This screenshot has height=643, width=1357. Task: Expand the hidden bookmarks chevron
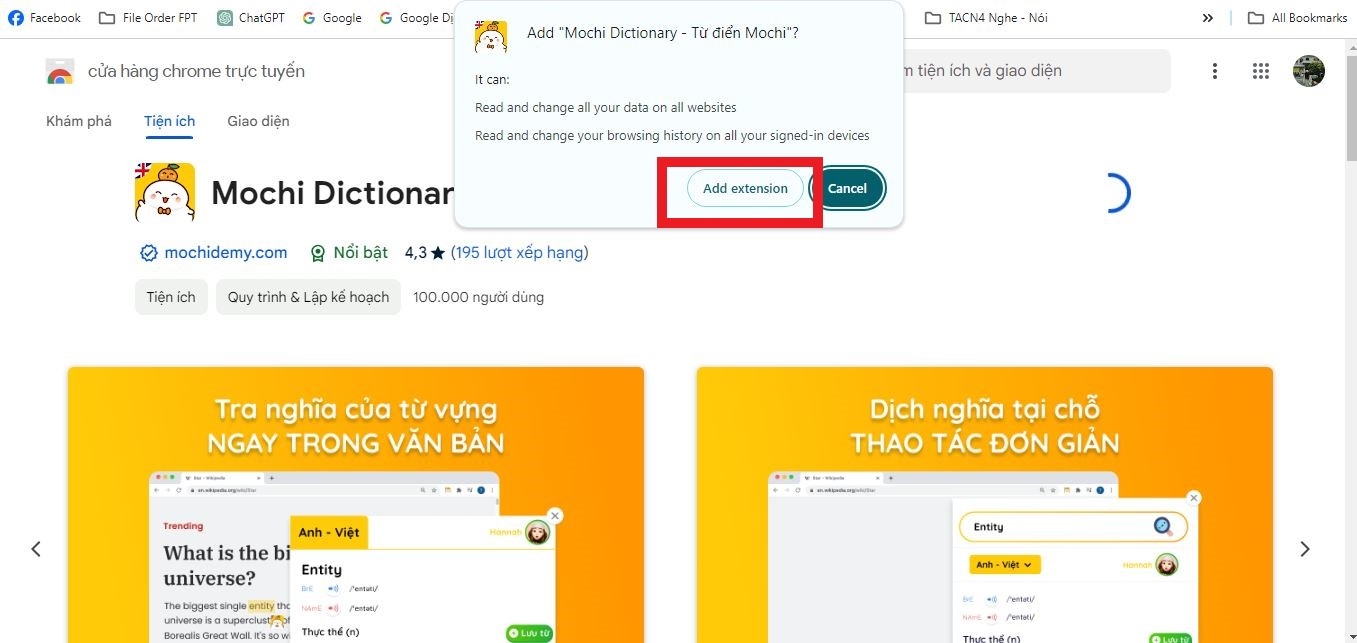point(1208,17)
